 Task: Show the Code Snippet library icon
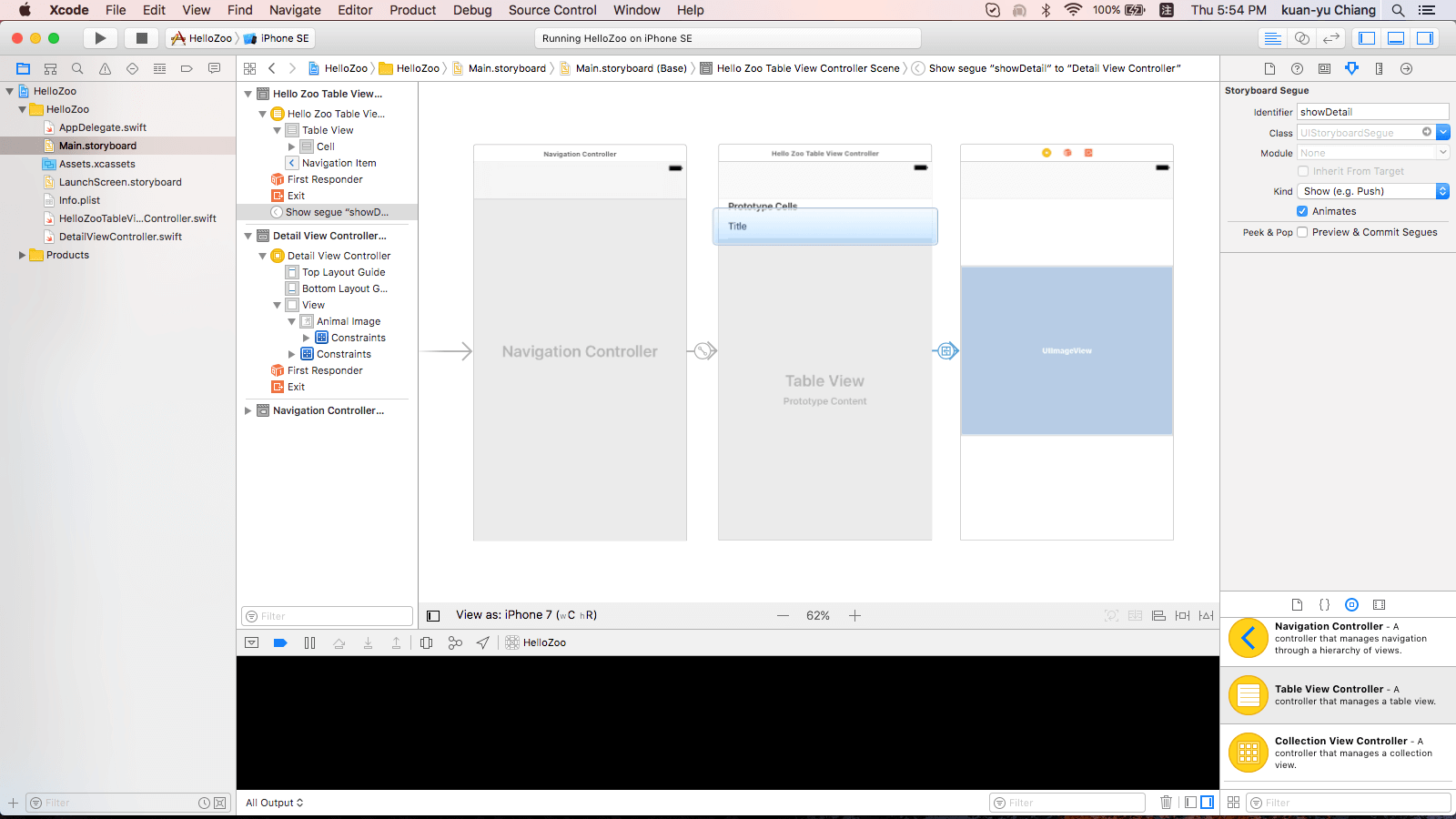1324,604
